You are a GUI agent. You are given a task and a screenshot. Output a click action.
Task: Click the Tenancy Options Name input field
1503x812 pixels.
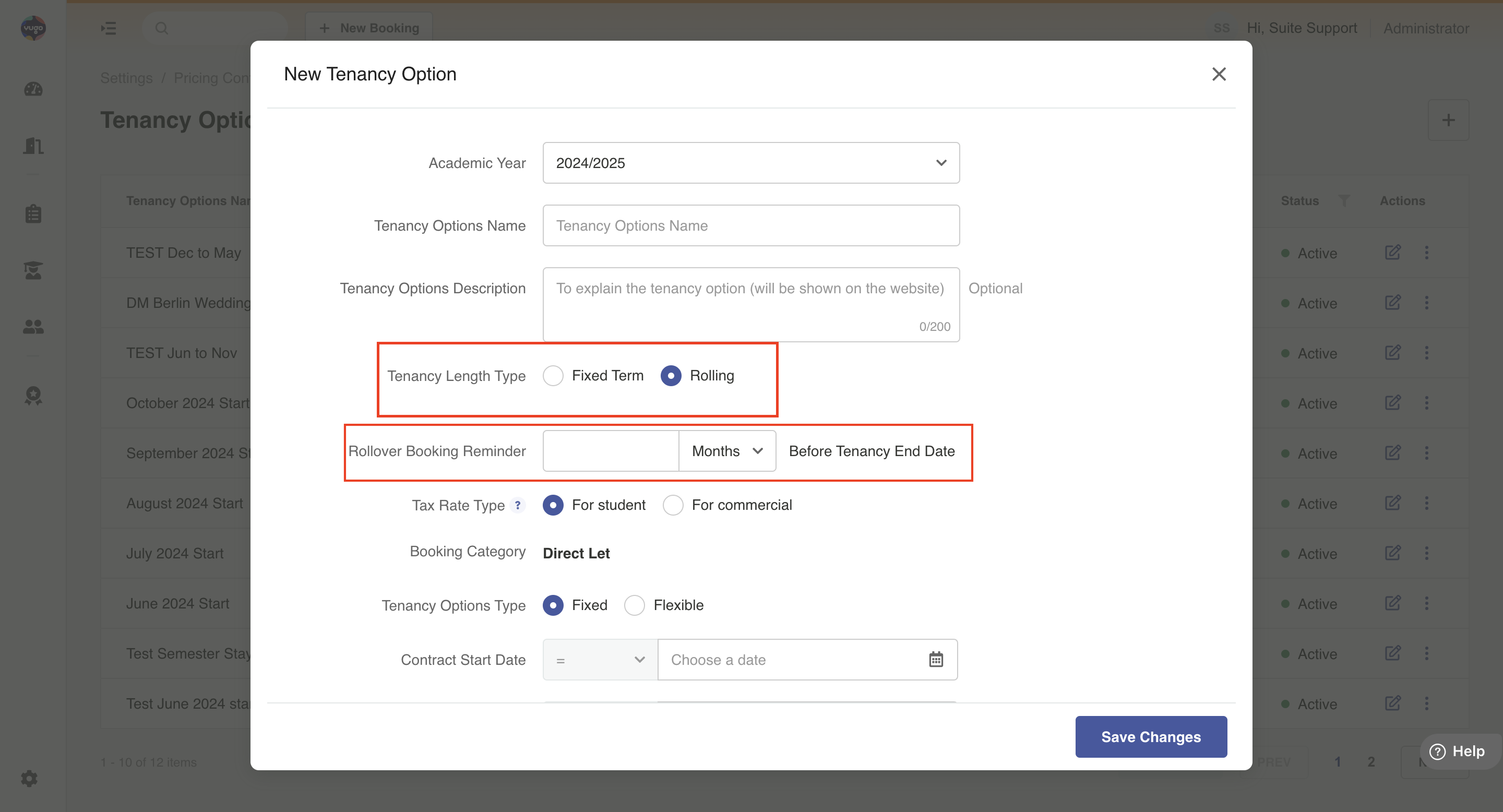[750, 225]
